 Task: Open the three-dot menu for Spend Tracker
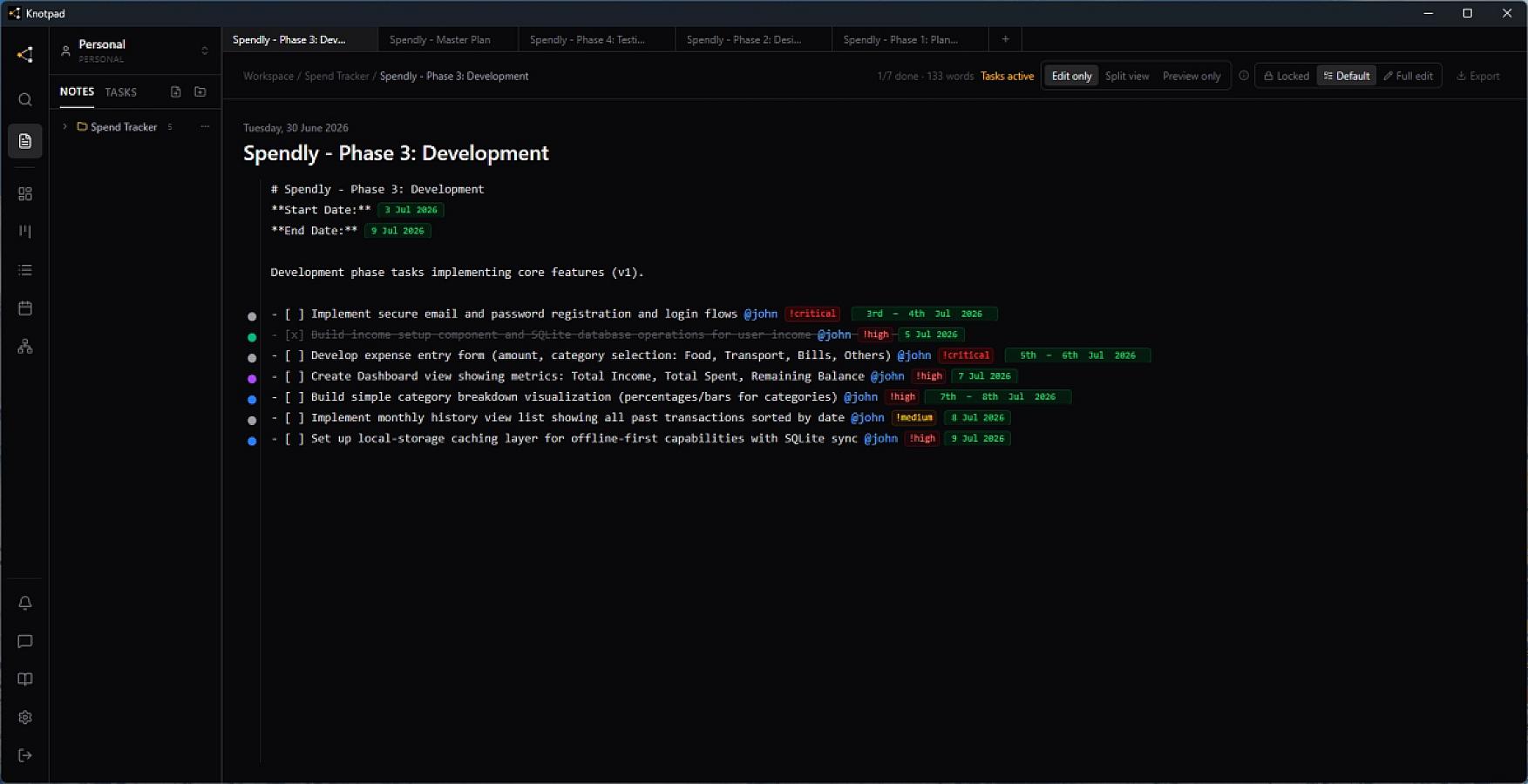pyautogui.click(x=205, y=126)
